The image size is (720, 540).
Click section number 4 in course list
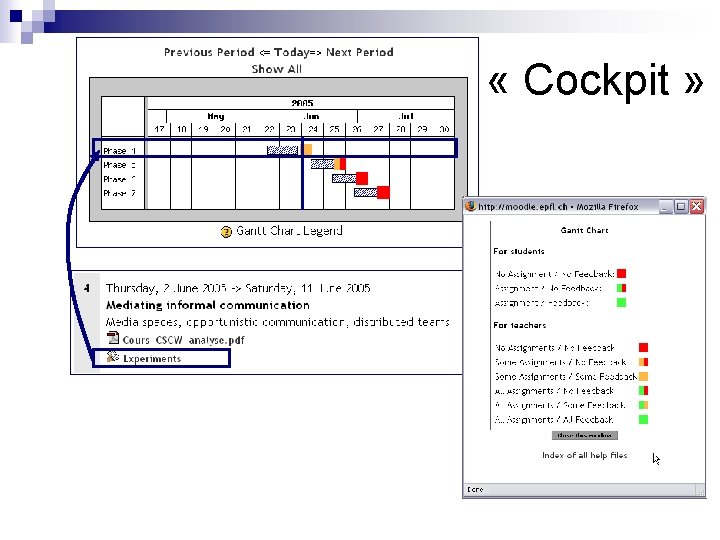[x=87, y=288]
